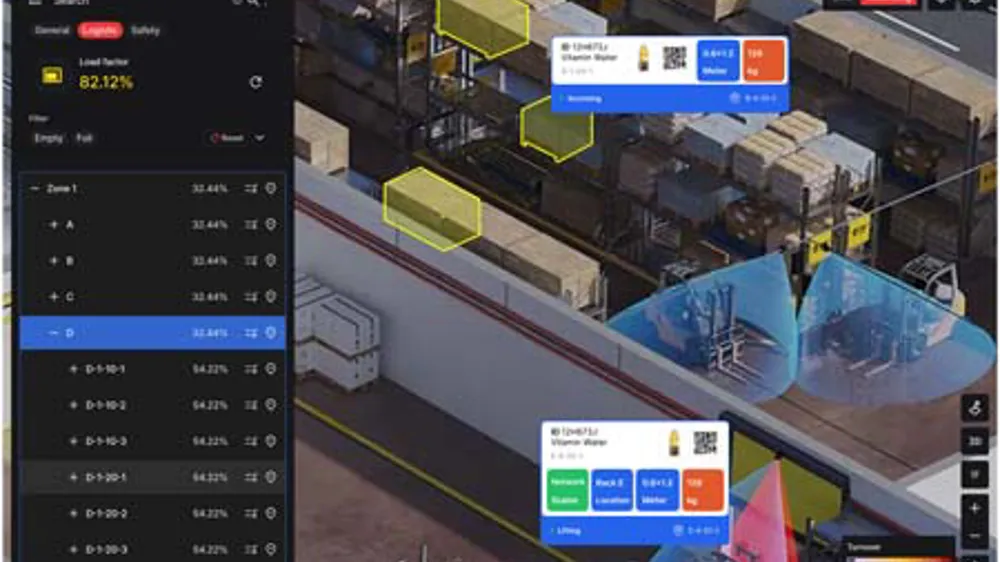Collapse the highlighted D row
Screen dimensions: 1000x562
point(54,333)
